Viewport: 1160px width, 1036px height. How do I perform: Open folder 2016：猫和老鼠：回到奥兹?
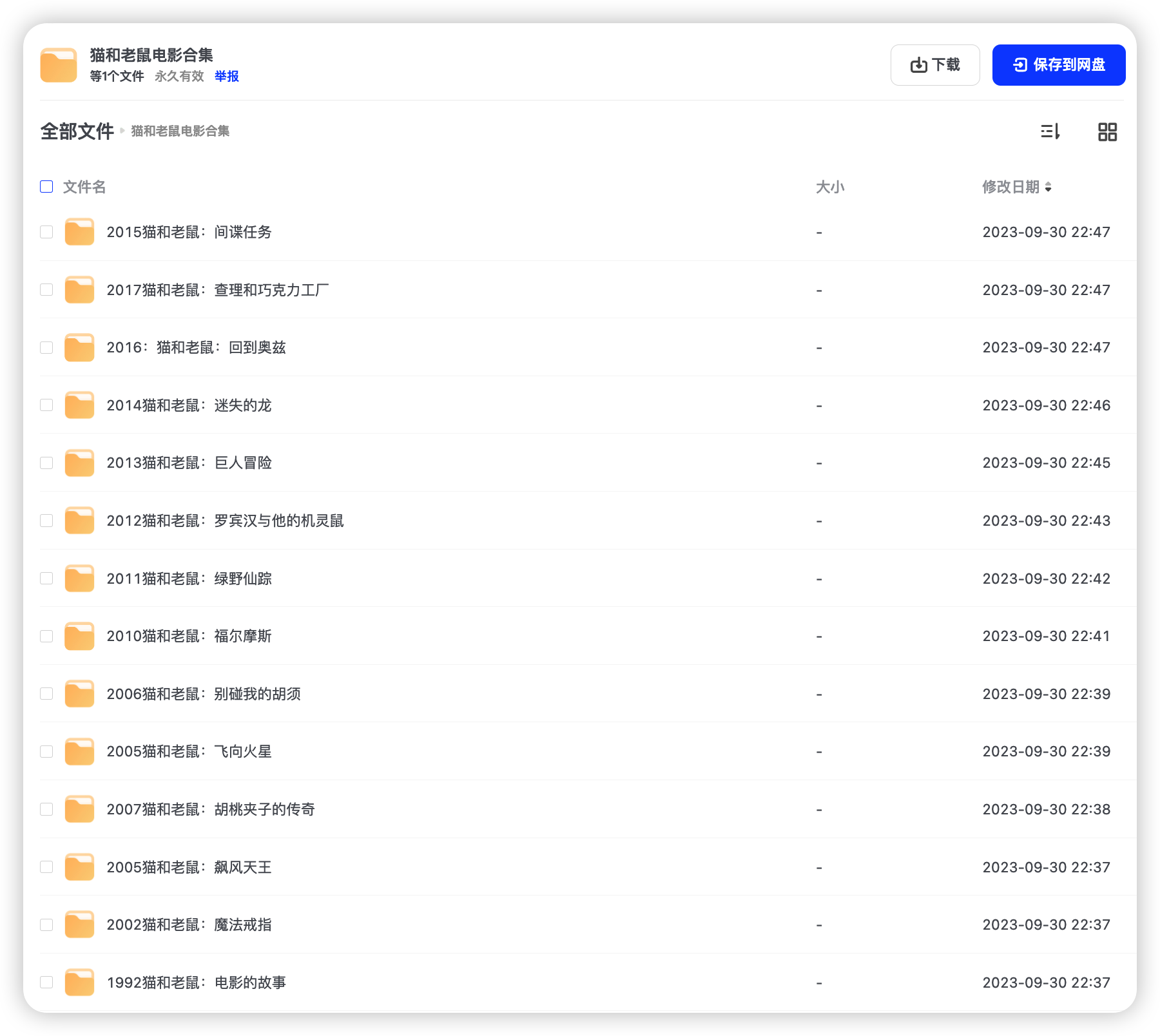196,347
